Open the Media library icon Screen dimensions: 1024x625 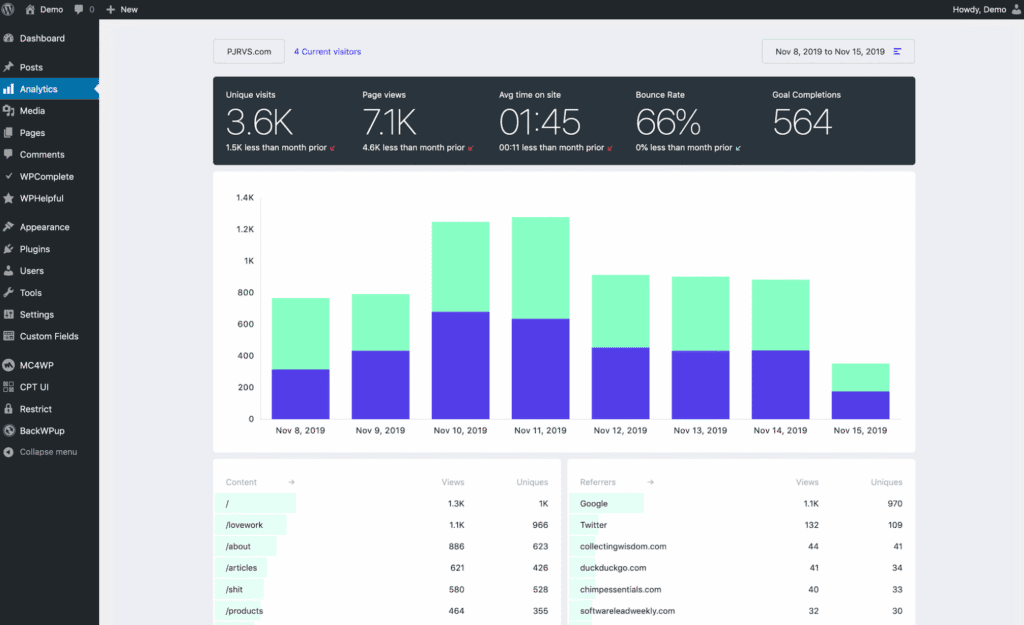[9, 111]
